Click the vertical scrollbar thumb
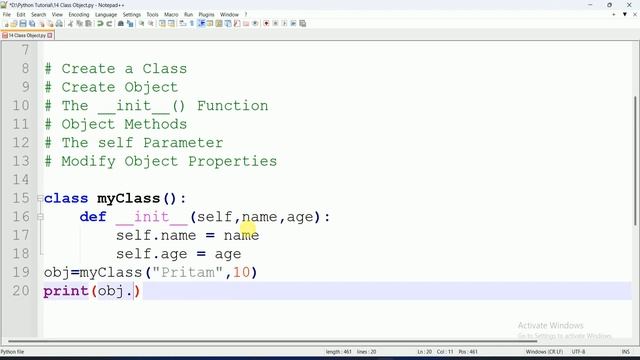This screenshot has width=640, height=360. [635, 160]
